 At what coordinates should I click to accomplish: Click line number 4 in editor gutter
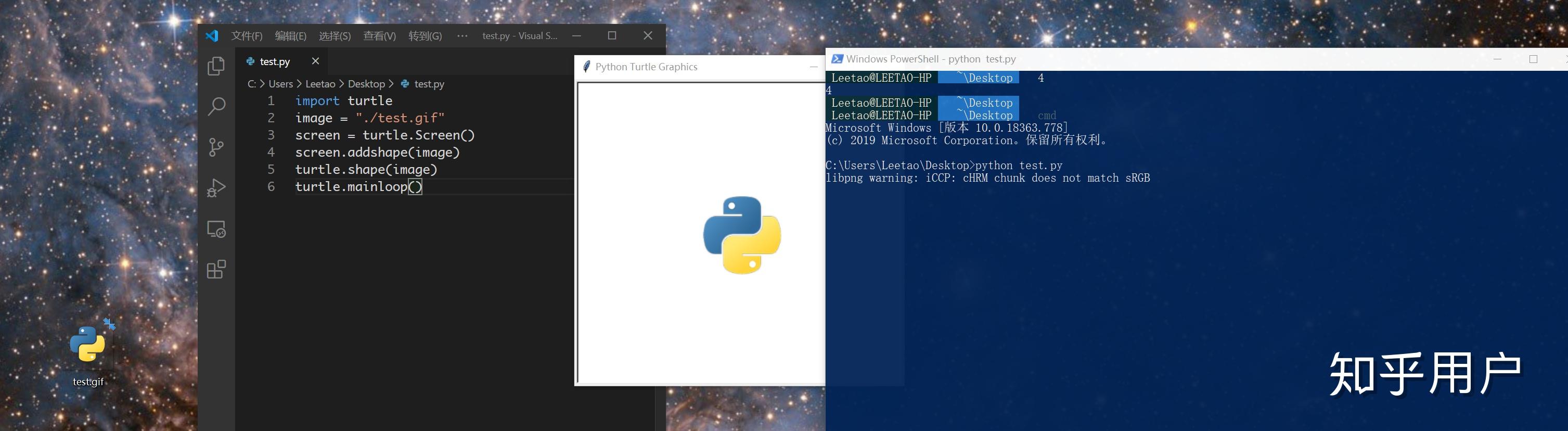tap(271, 152)
